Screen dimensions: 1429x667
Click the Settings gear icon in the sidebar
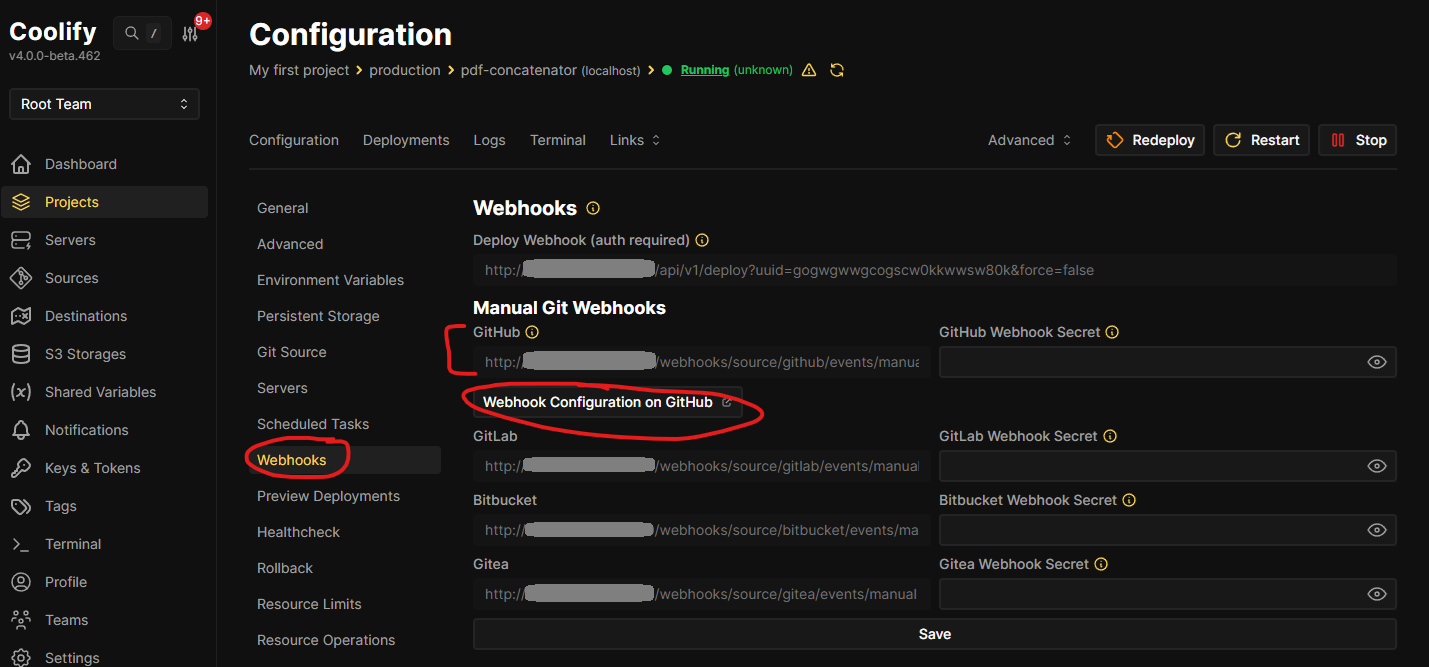pyautogui.click(x=21, y=658)
